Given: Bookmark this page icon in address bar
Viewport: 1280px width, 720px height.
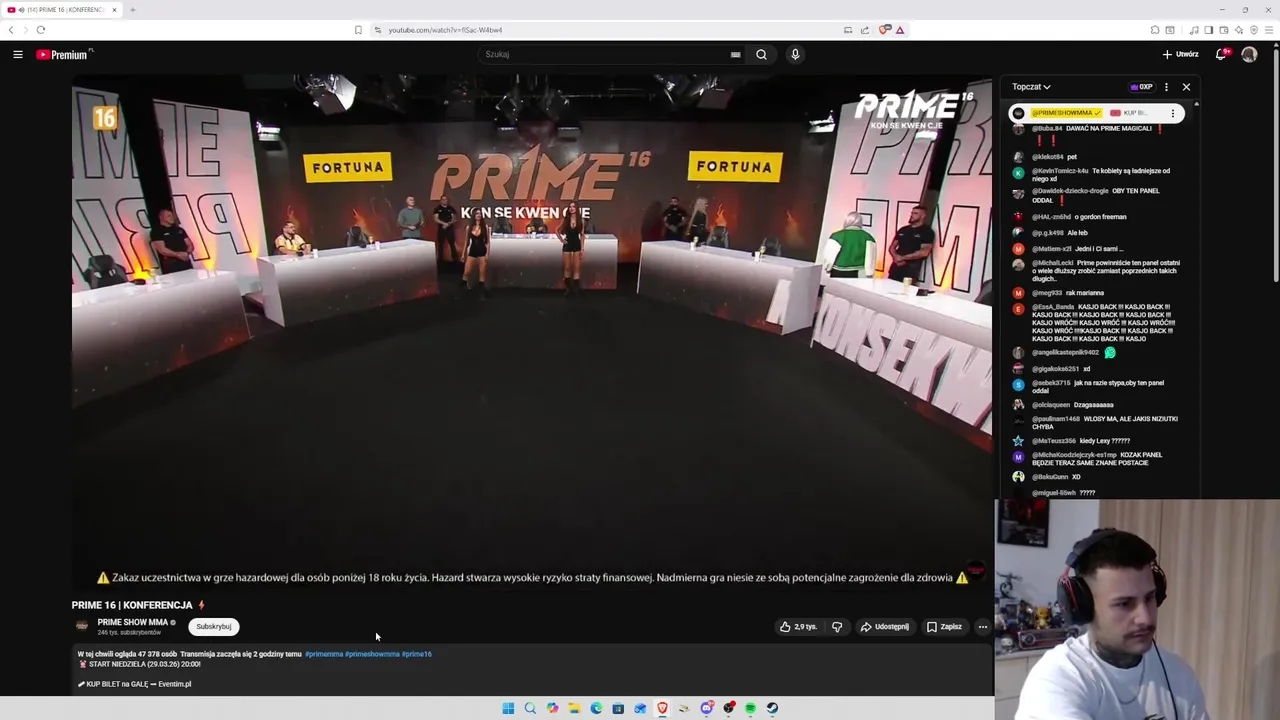Looking at the screenshot, I should (x=358, y=30).
